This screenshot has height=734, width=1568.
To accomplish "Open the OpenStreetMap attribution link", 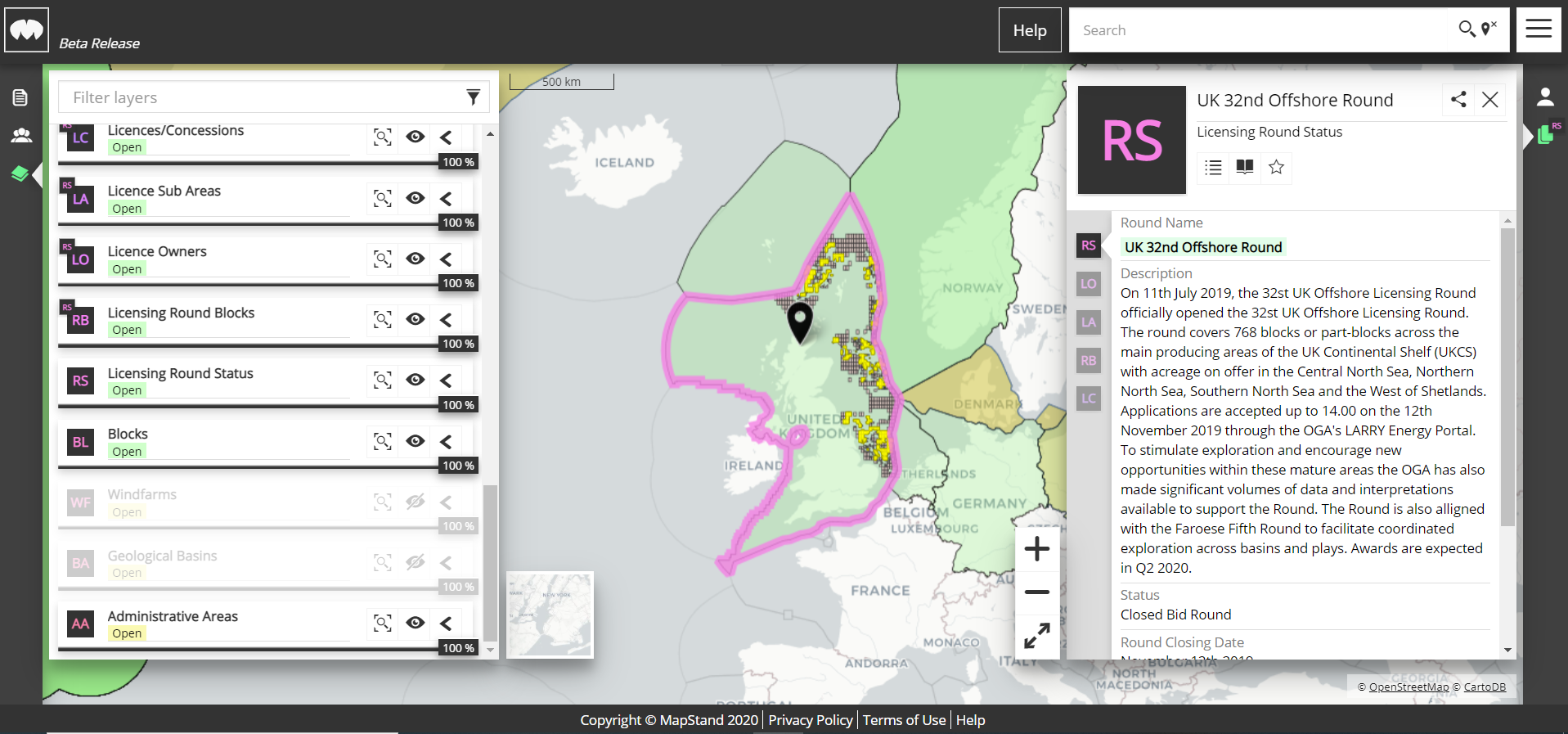I will click(1409, 687).
